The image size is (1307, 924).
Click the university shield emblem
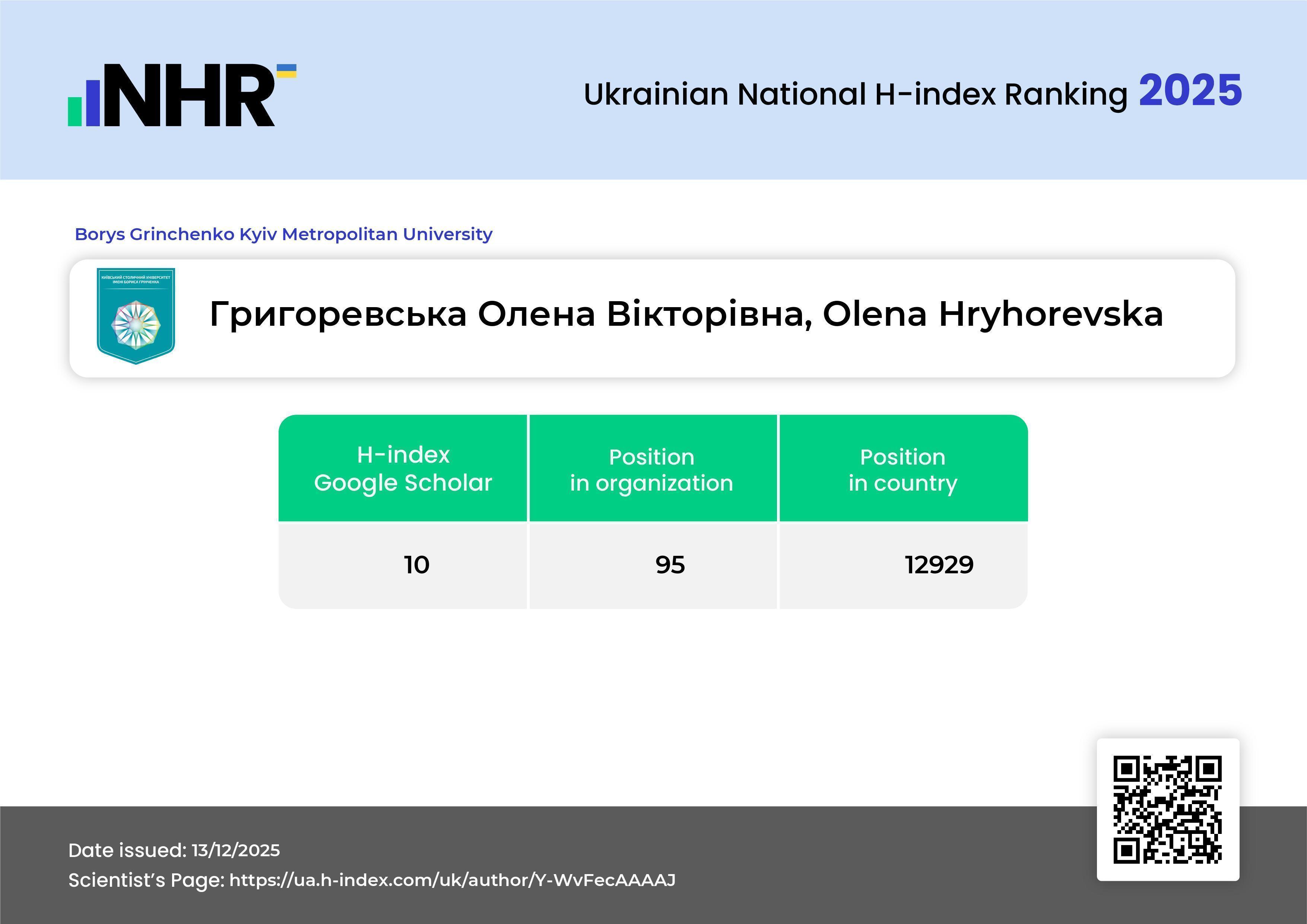coord(136,316)
